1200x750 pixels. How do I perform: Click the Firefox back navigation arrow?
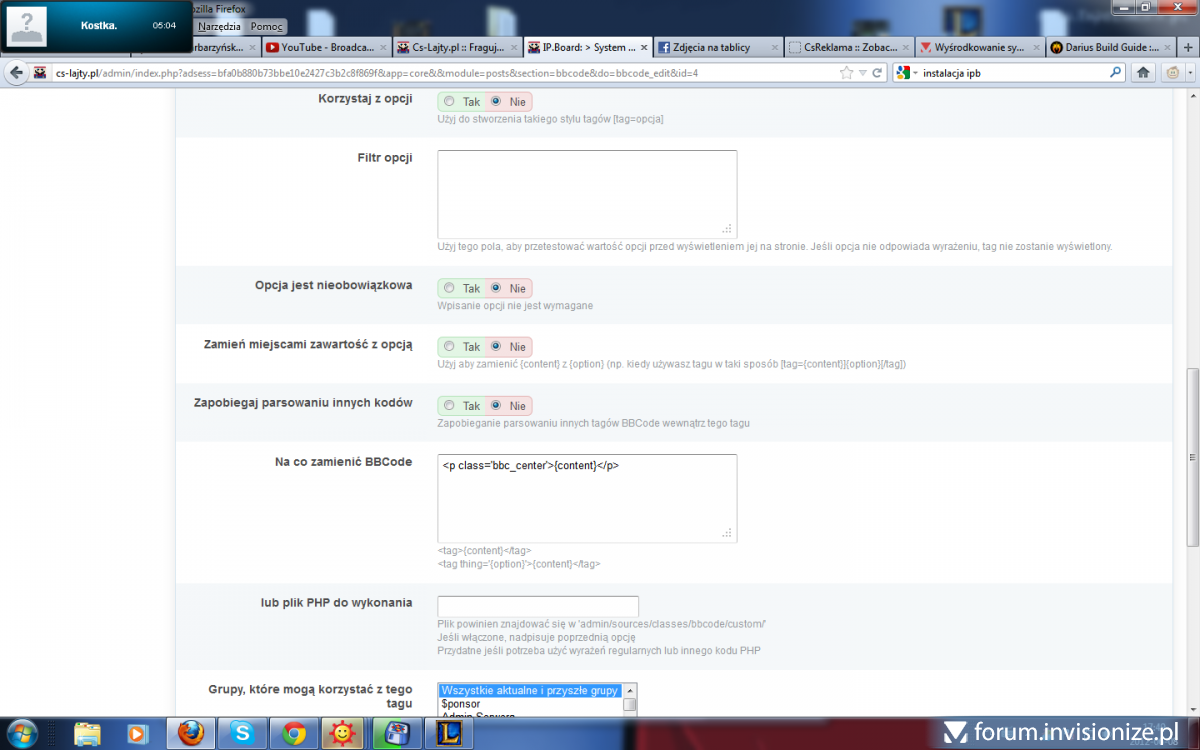tap(16, 73)
